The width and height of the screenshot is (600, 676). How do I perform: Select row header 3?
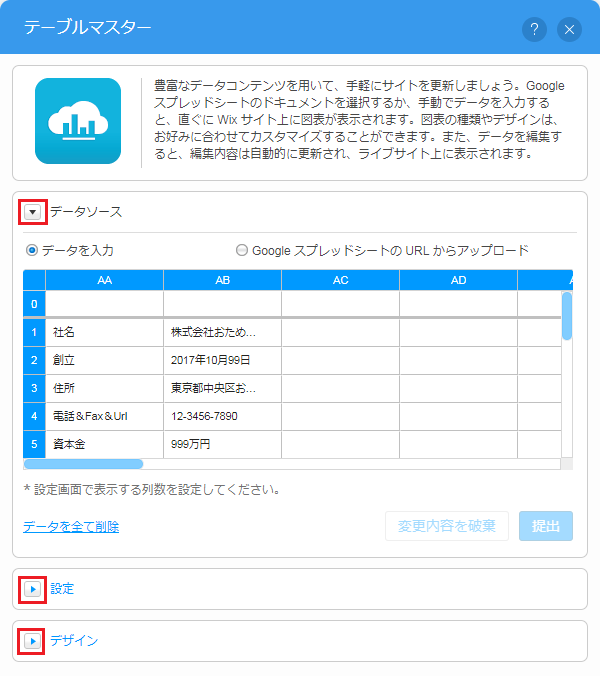point(34,387)
